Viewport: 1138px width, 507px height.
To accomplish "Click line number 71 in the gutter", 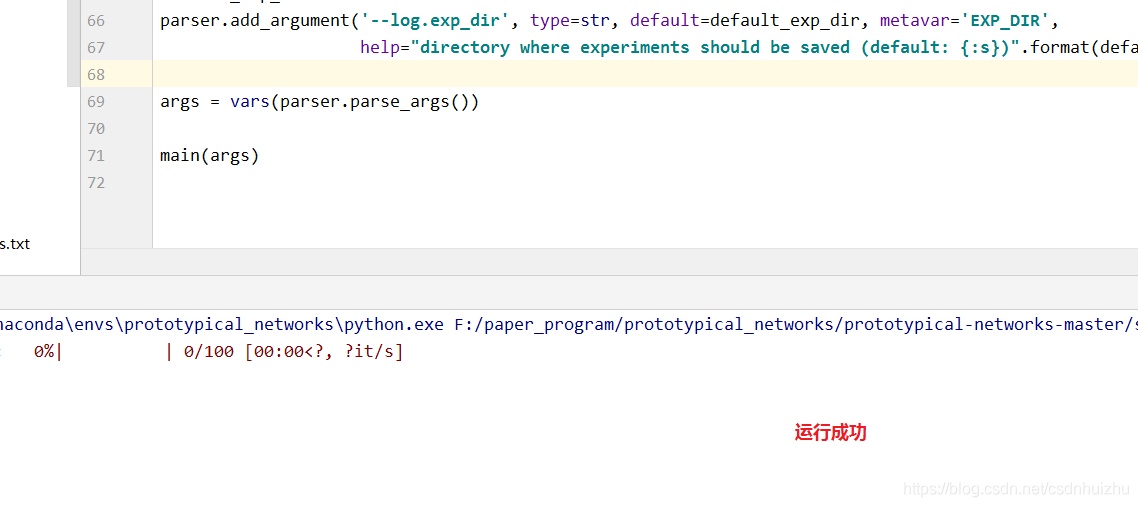I will (96, 155).
